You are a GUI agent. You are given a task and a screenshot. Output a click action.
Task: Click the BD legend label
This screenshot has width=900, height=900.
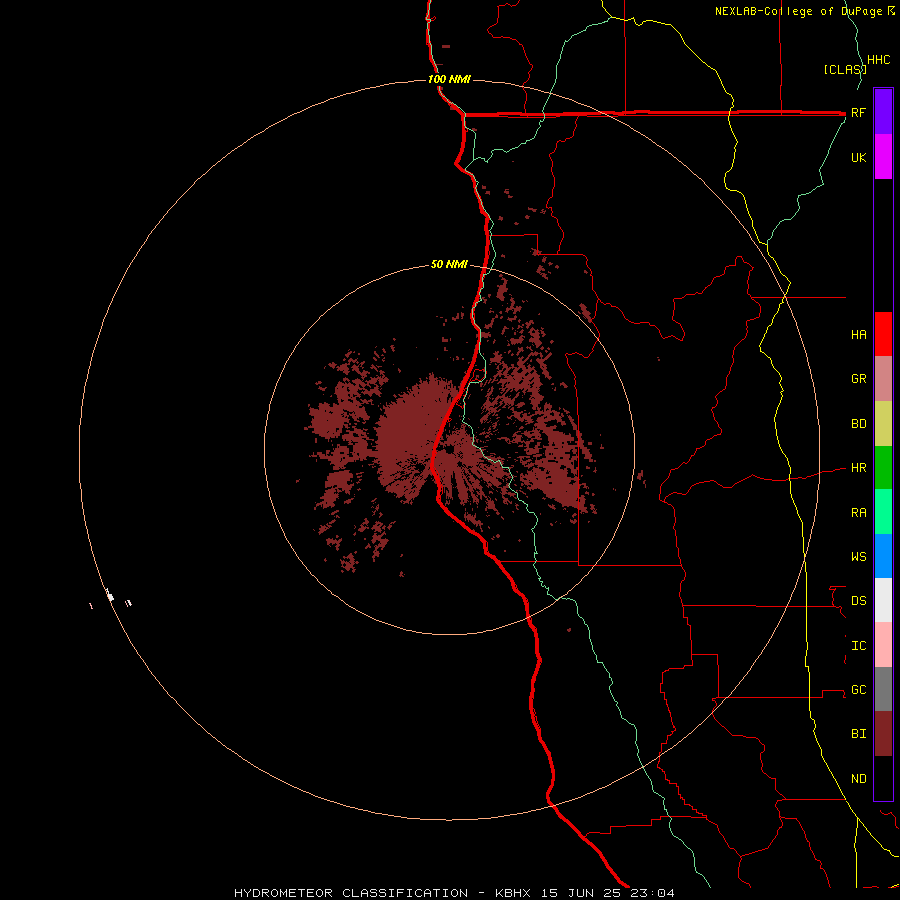pos(858,424)
